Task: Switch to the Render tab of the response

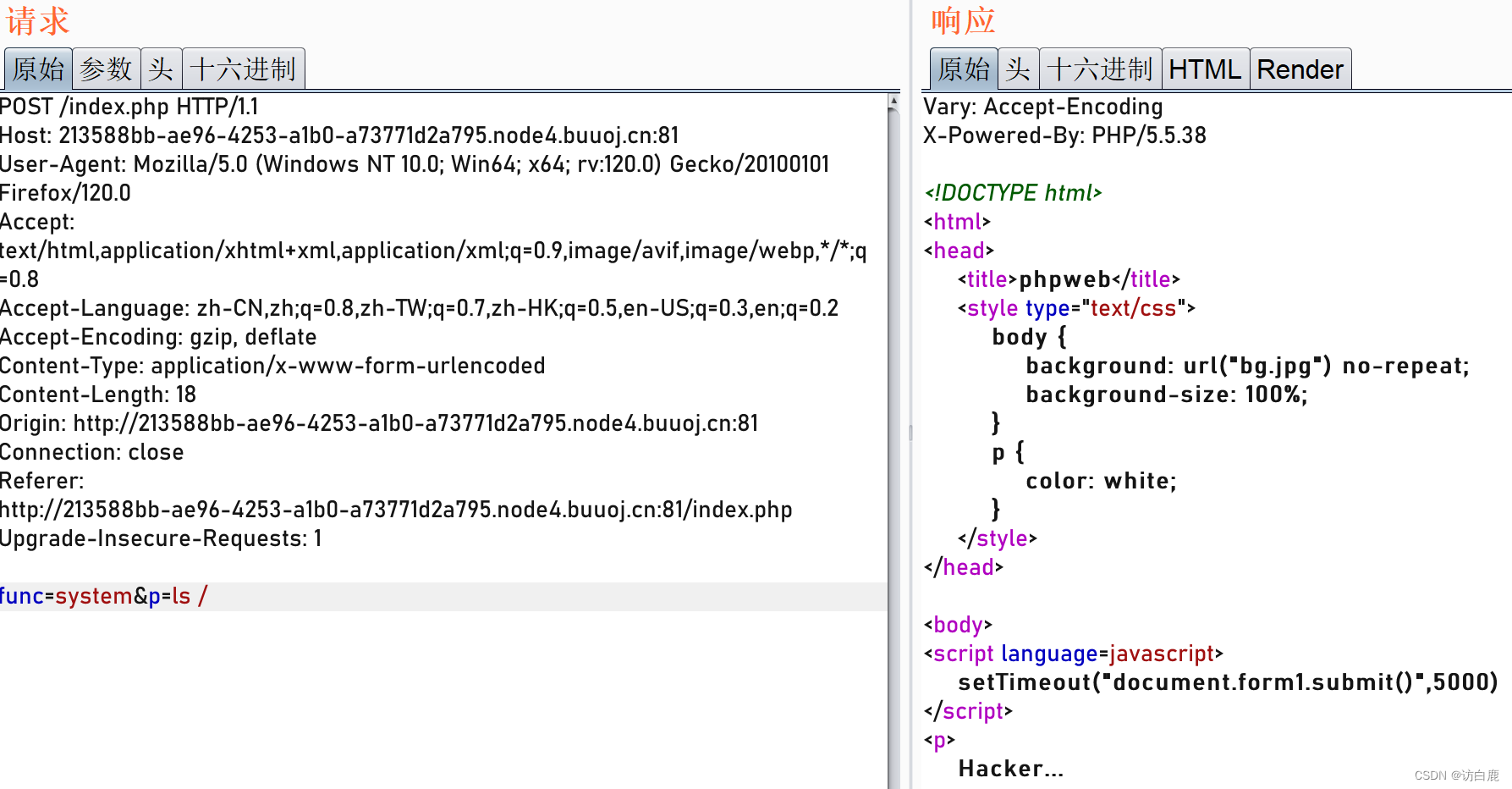Action: pyautogui.click(x=1300, y=69)
